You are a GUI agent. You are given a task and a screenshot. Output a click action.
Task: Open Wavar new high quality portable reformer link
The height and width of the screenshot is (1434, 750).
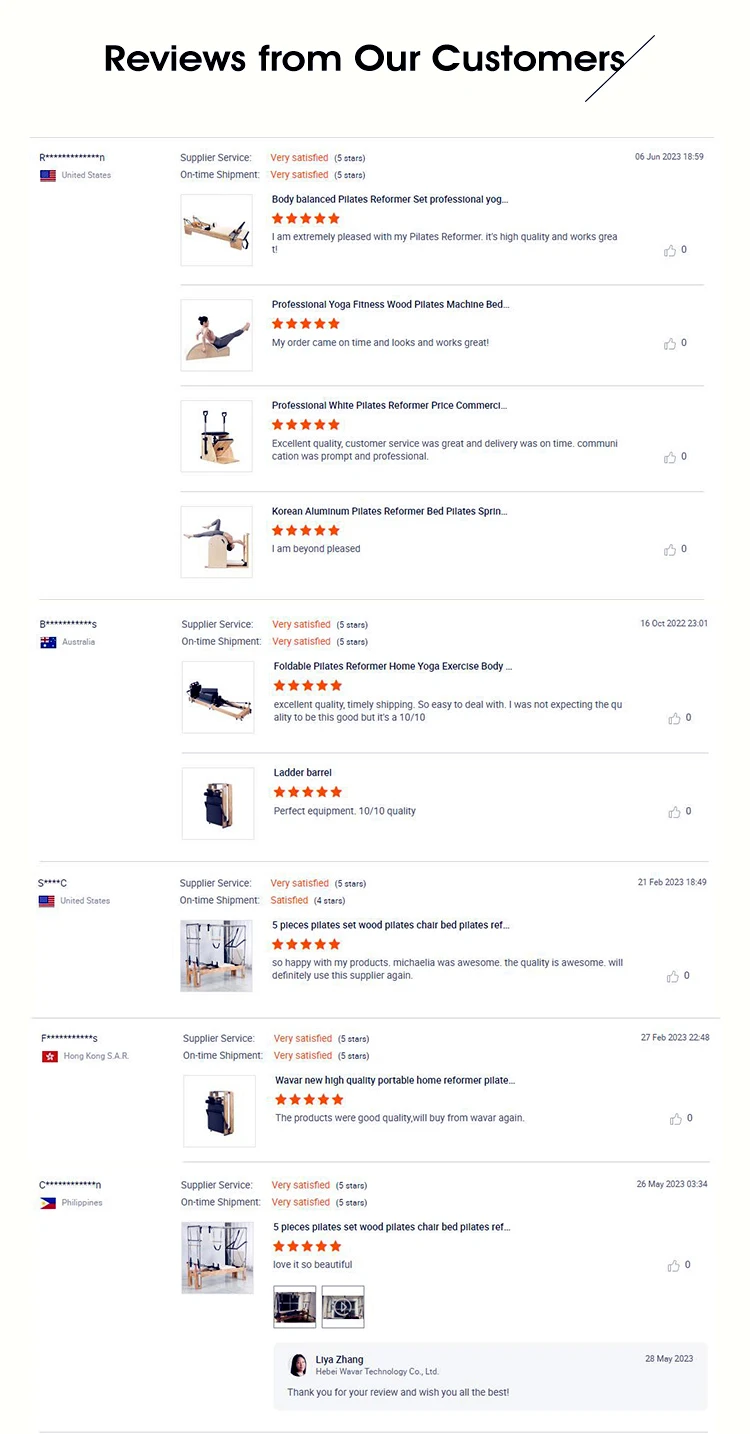coord(395,1080)
